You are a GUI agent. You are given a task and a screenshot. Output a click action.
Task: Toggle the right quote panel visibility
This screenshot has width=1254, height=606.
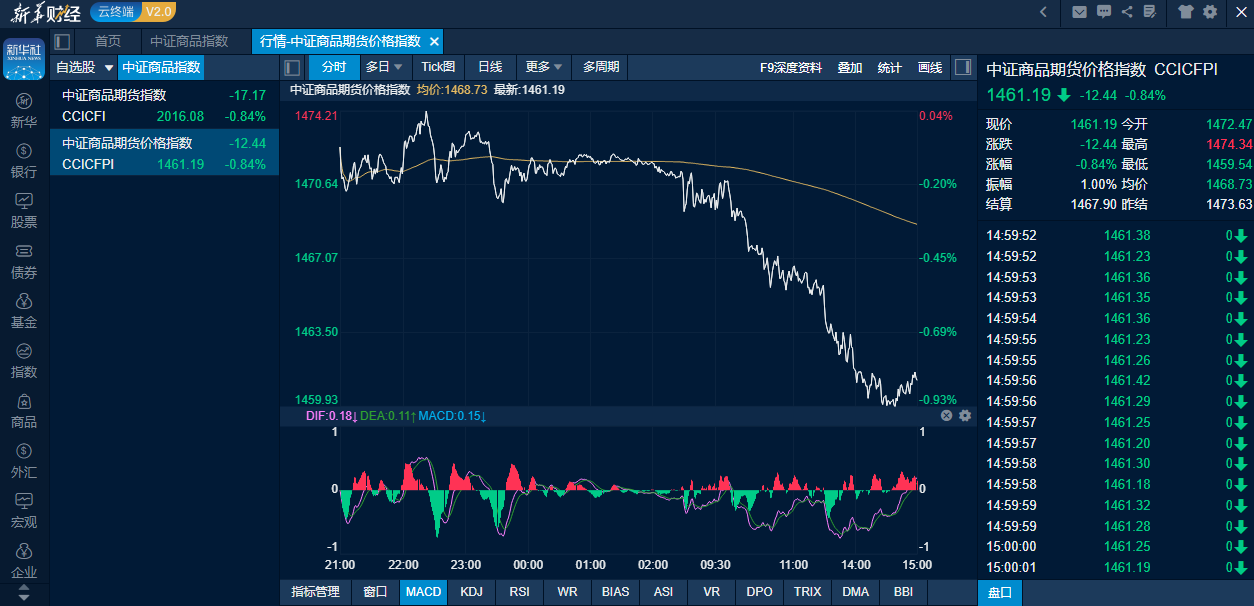coord(962,67)
